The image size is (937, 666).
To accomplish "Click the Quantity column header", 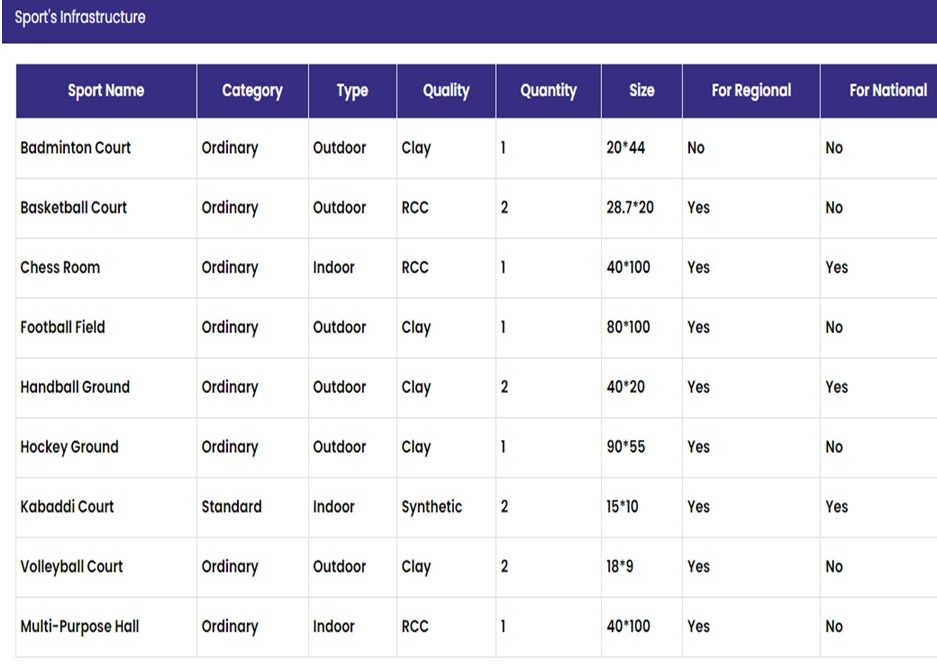I will tap(548, 91).
